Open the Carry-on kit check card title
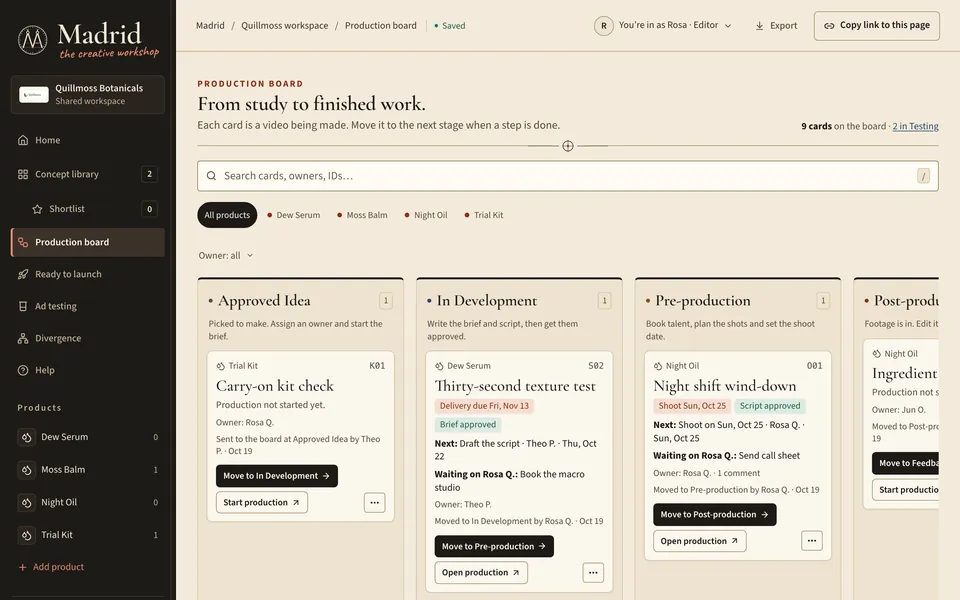Viewport: 960px width, 600px height. [x=275, y=386]
